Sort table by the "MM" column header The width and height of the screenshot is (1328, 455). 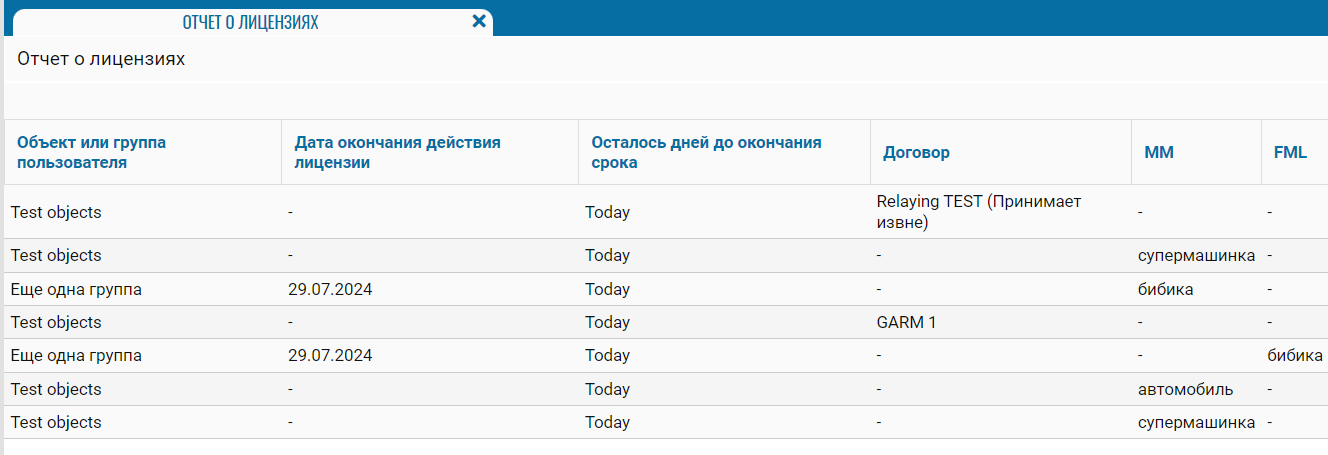tap(1158, 153)
